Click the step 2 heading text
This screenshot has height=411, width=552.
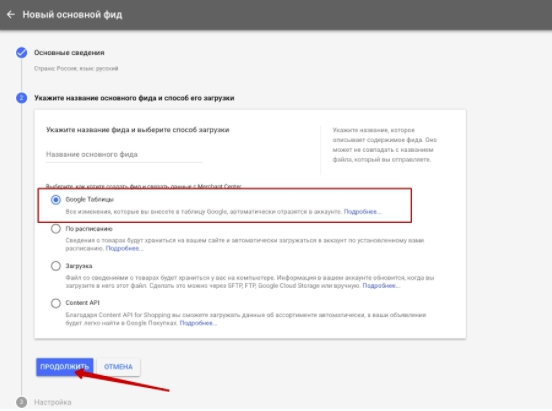[x=134, y=98]
